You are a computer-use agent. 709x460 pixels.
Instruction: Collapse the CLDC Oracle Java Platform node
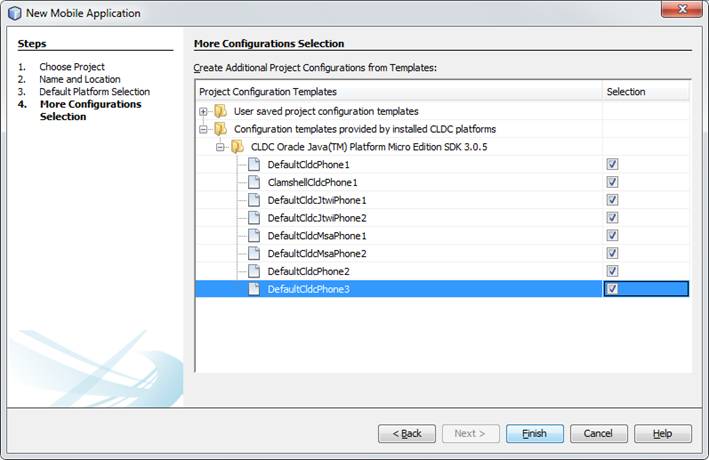tap(221, 146)
